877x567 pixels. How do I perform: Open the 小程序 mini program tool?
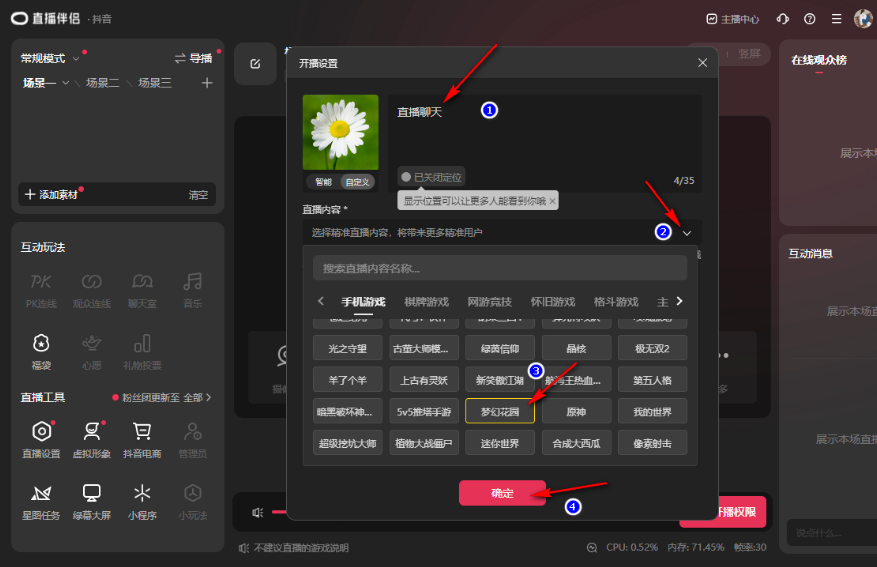(142, 502)
